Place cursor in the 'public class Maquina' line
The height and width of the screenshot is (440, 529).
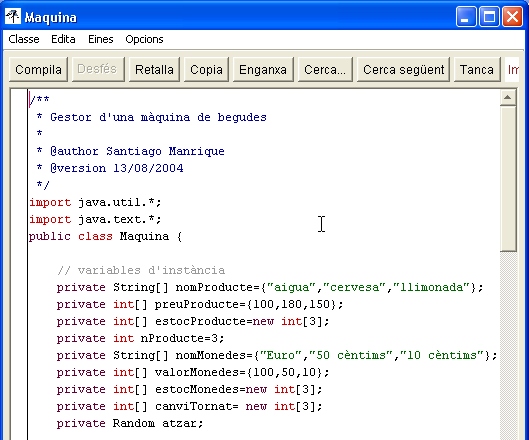click(105, 237)
